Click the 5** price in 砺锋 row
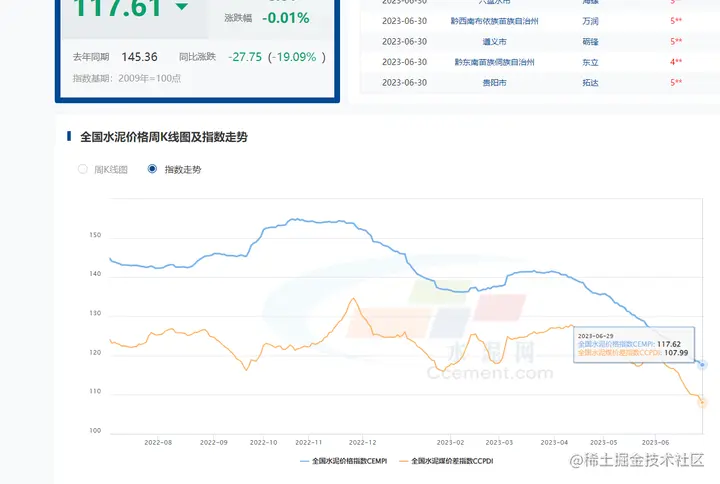 click(676, 42)
